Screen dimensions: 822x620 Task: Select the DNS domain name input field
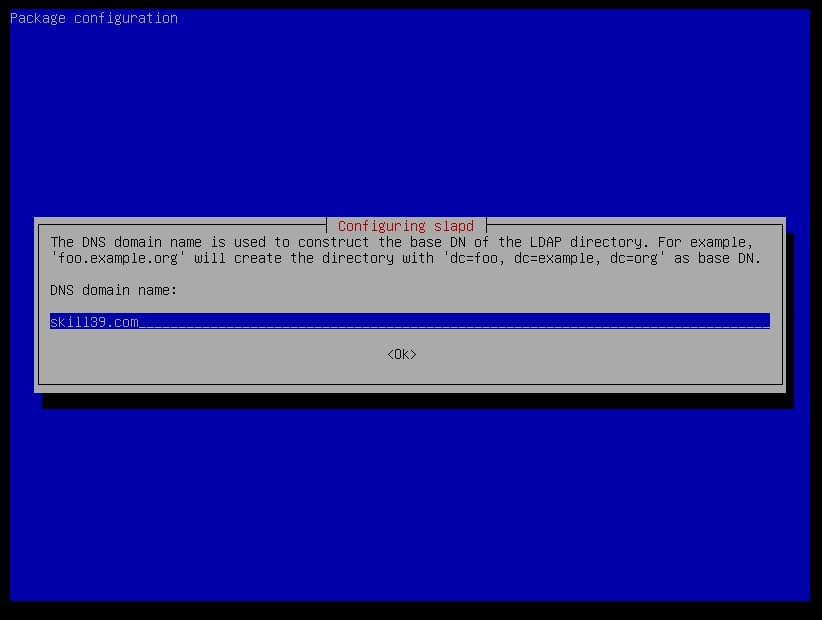tap(400, 321)
